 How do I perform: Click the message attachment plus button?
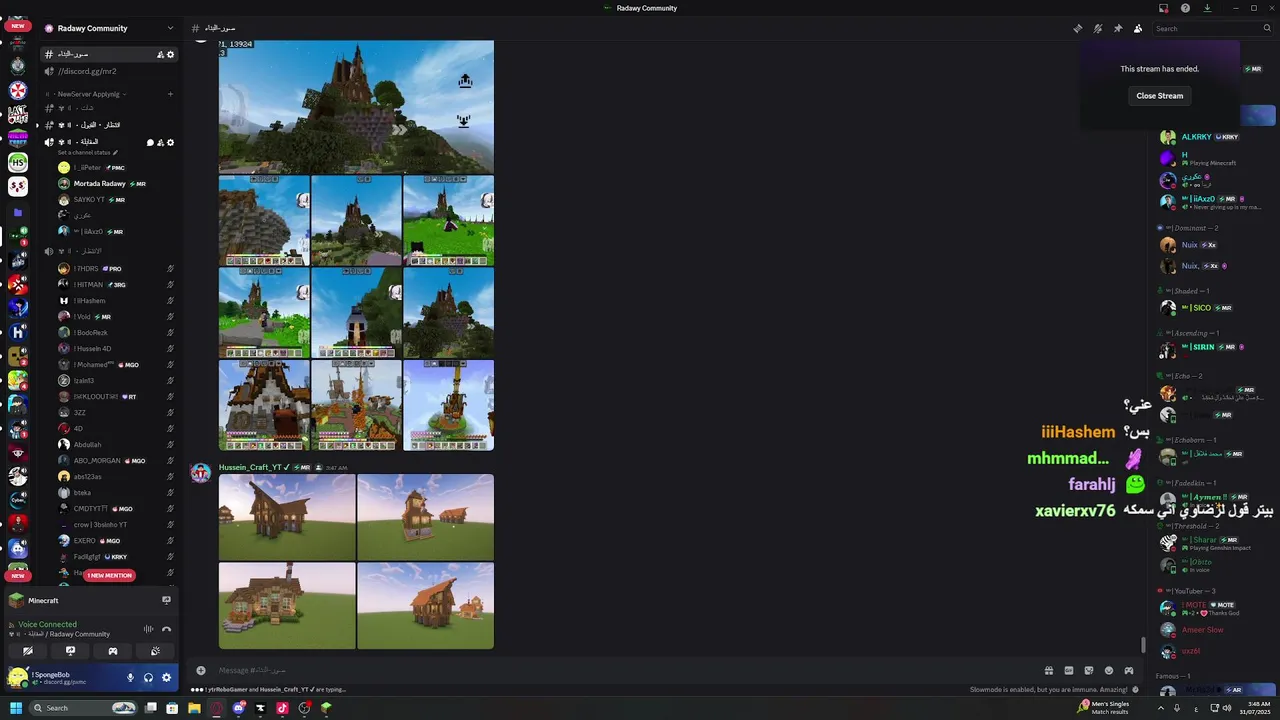click(x=200, y=670)
